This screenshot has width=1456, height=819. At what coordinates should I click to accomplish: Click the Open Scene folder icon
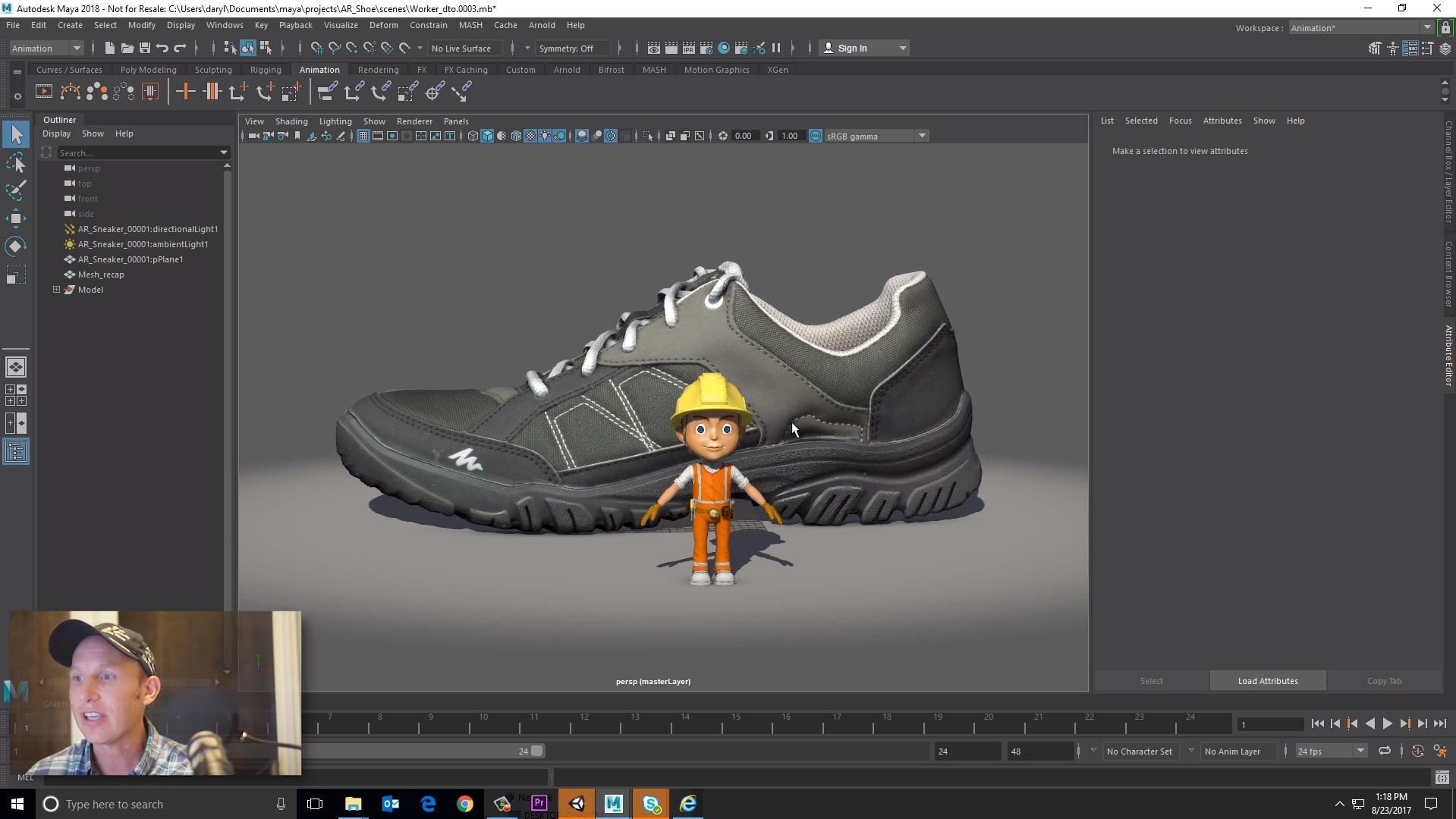(x=127, y=48)
